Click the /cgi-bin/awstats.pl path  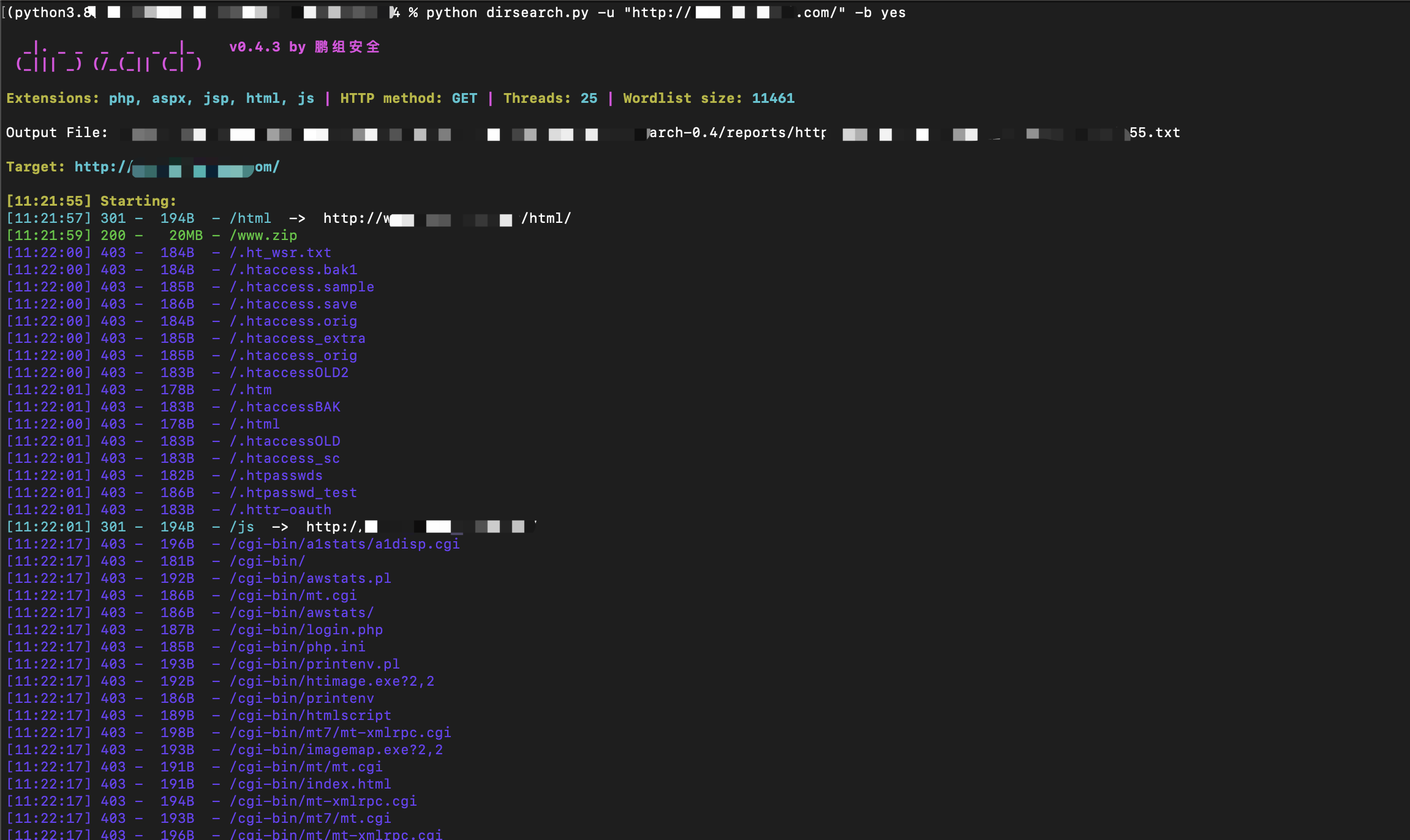(311, 579)
